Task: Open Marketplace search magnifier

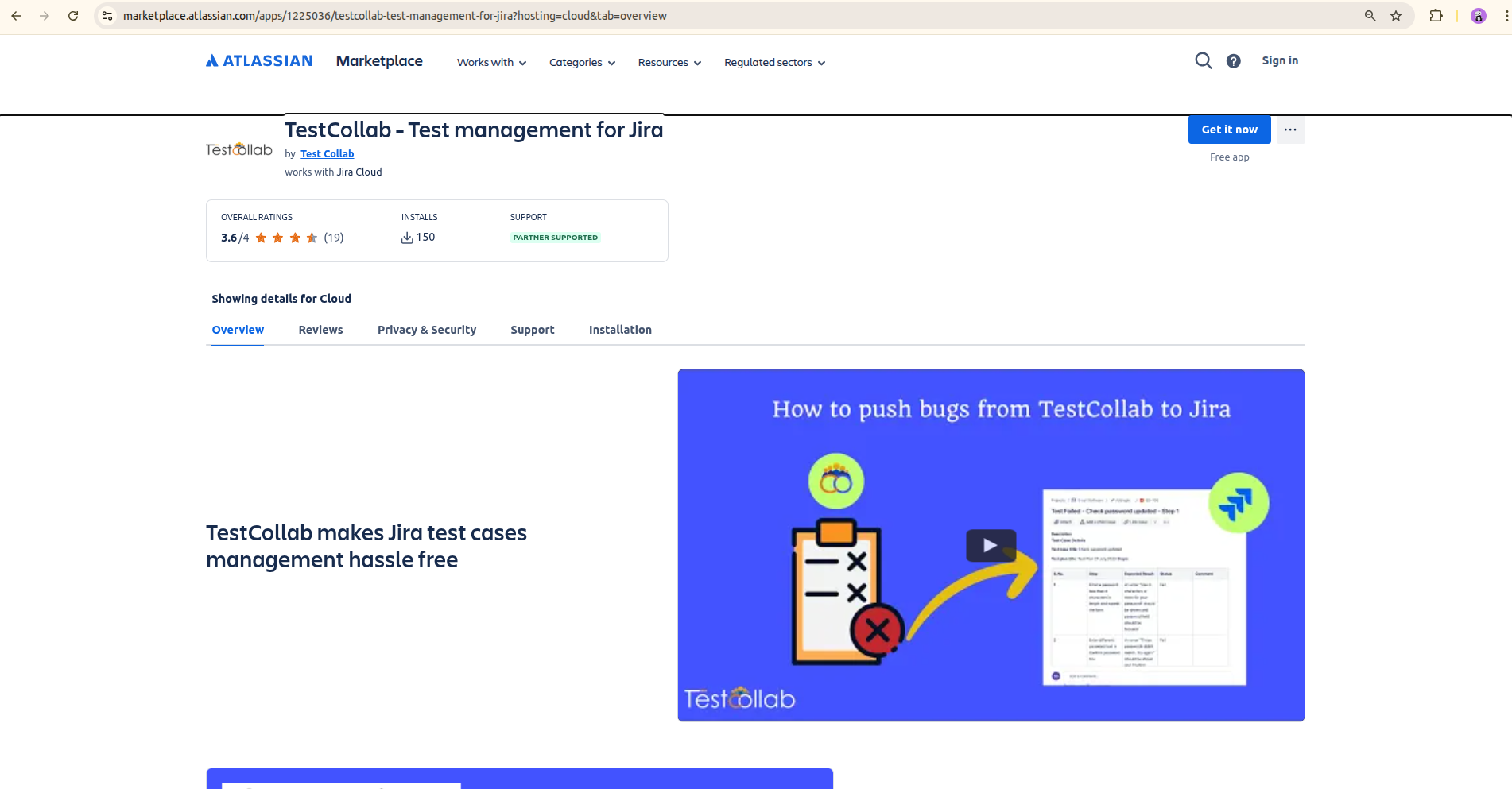Action: click(x=1204, y=61)
